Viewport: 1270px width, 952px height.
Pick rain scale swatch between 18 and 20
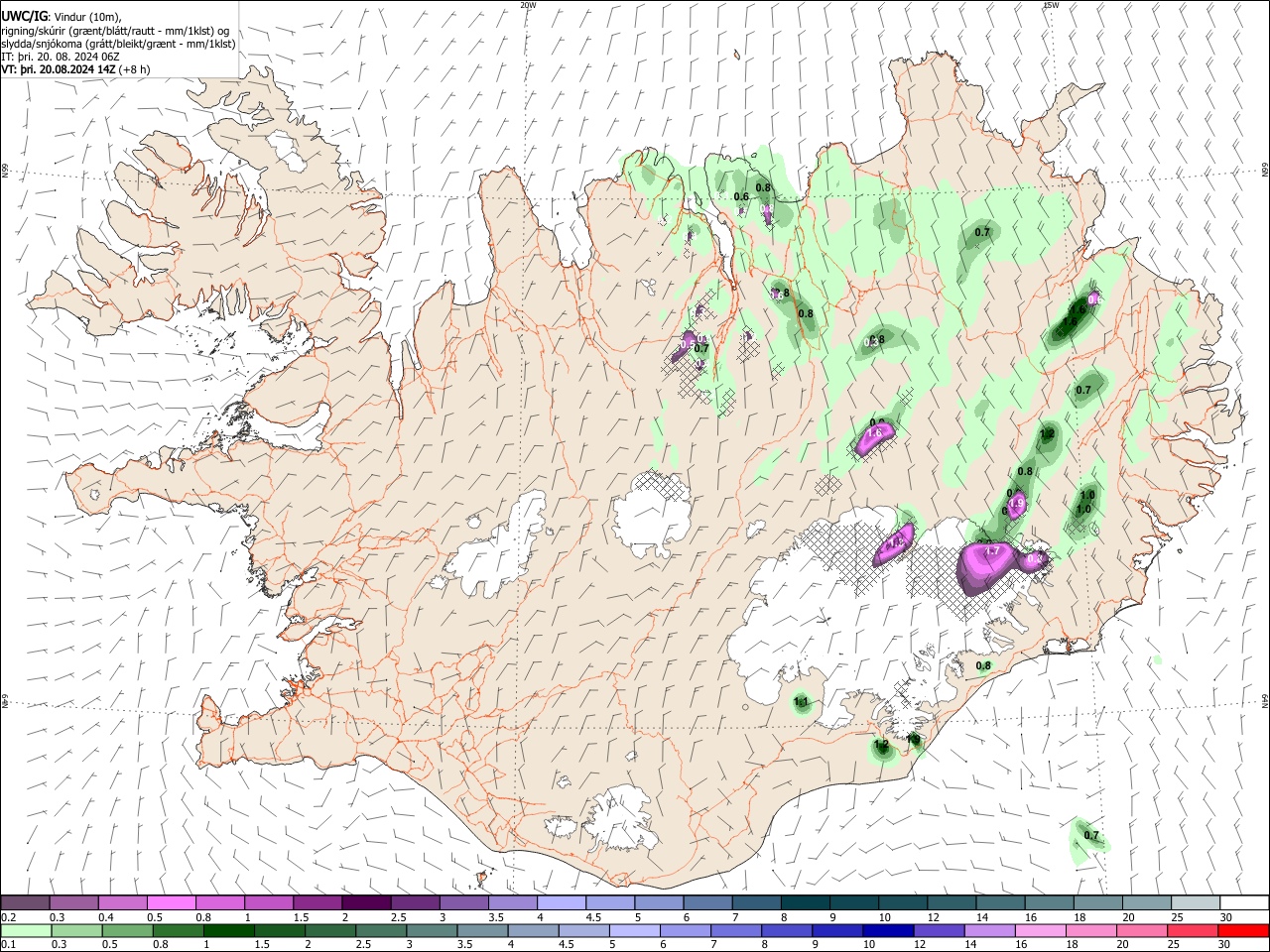point(1091,930)
